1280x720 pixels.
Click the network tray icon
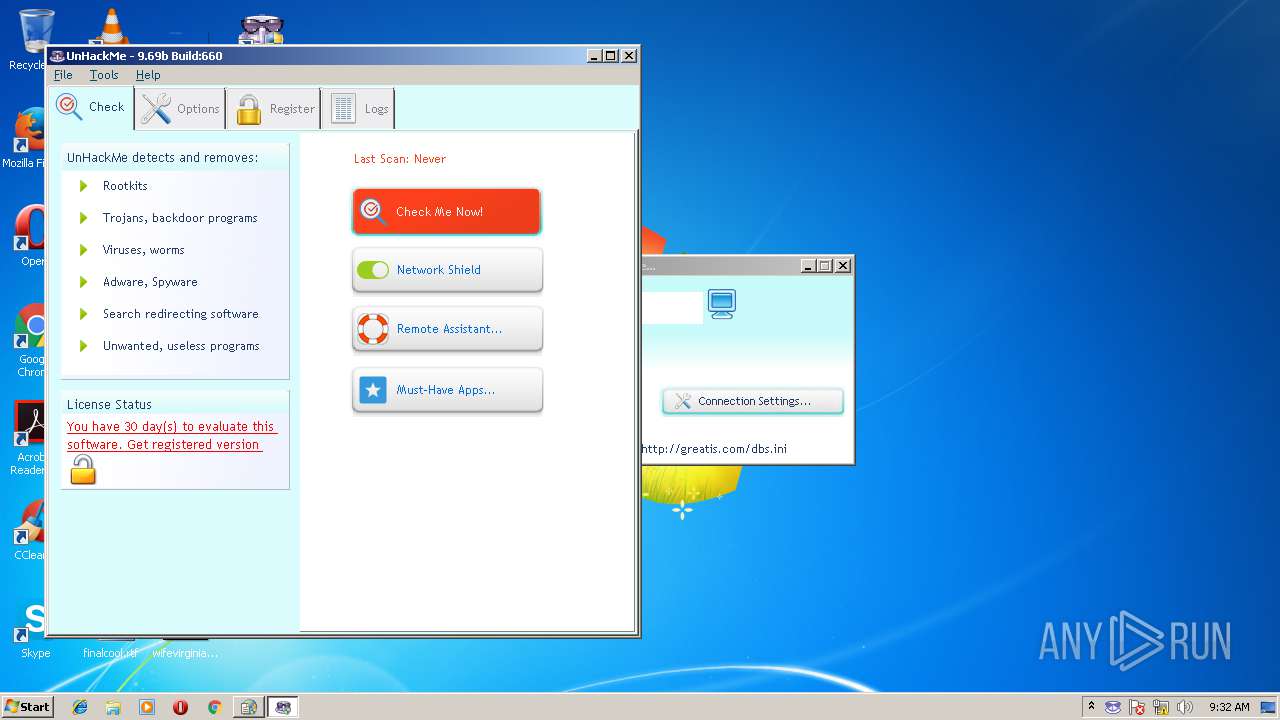(x=1161, y=707)
